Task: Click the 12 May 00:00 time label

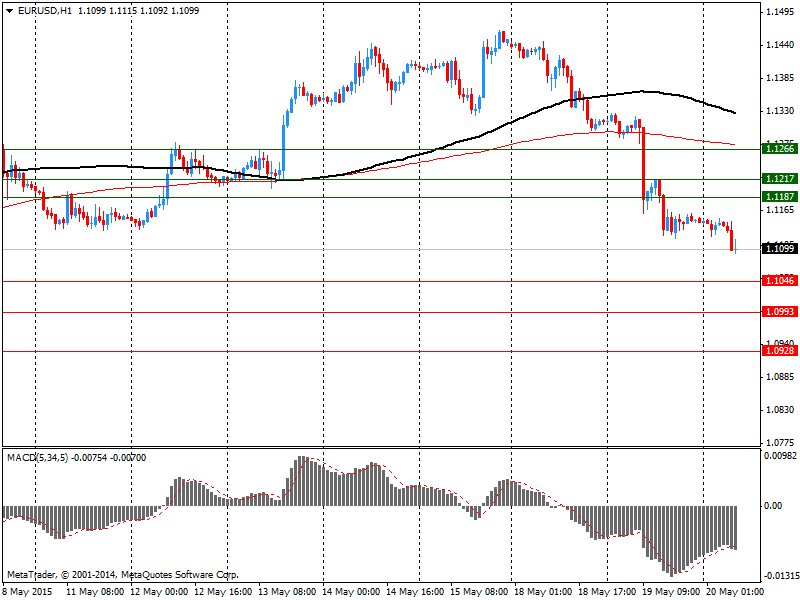Action: click(x=160, y=592)
